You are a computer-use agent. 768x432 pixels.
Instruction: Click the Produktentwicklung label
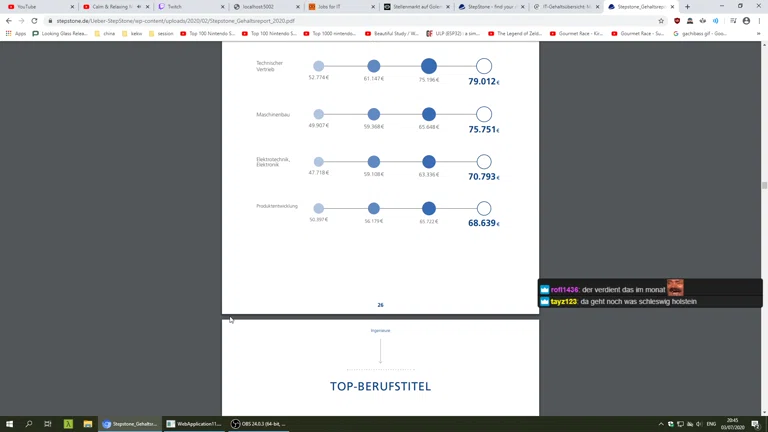click(277, 206)
